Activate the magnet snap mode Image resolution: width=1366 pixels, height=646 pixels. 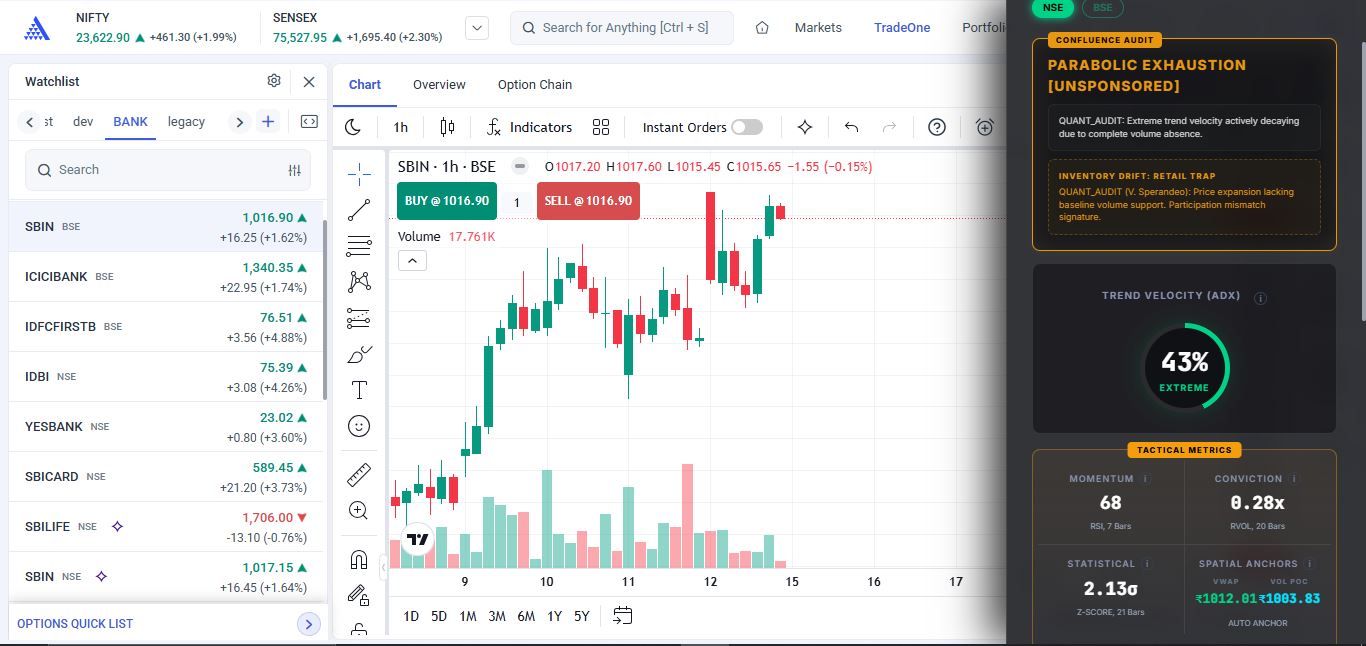(359, 559)
